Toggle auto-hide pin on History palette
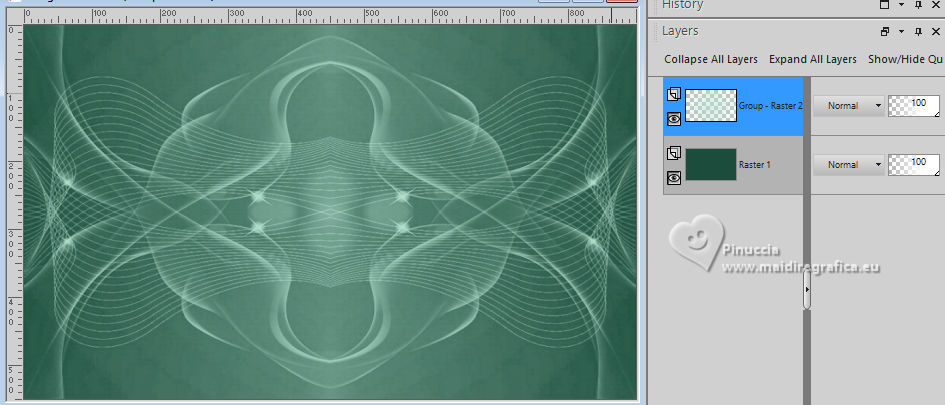The image size is (945, 405). (x=918, y=5)
